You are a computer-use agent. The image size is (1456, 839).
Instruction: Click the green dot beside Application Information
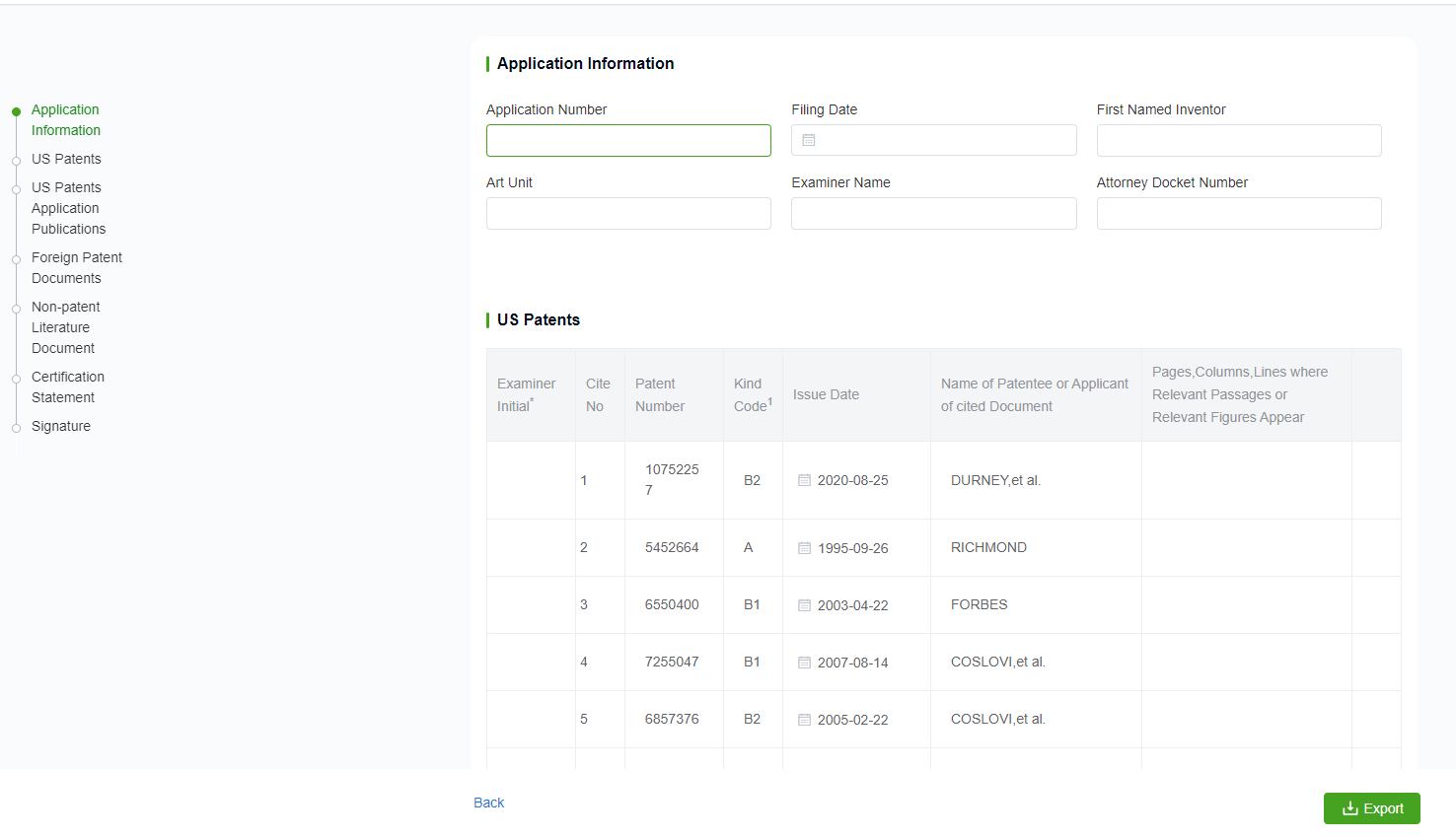(15, 109)
